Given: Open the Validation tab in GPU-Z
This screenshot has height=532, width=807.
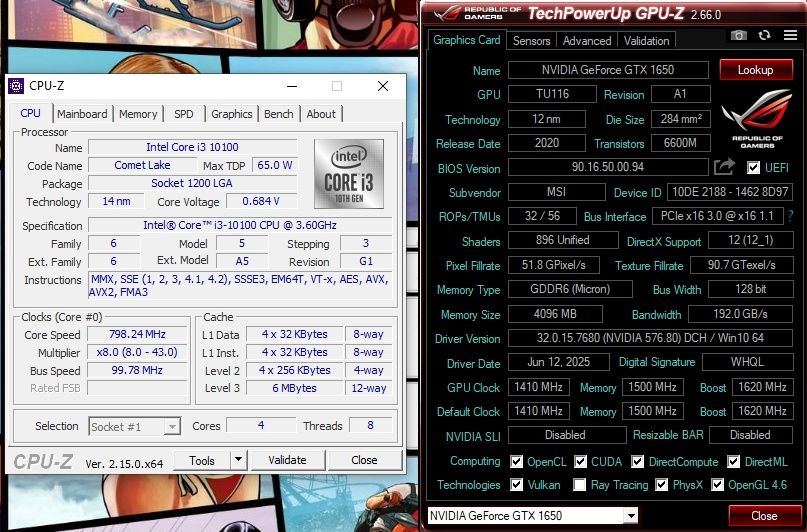Looking at the screenshot, I should tap(646, 41).
